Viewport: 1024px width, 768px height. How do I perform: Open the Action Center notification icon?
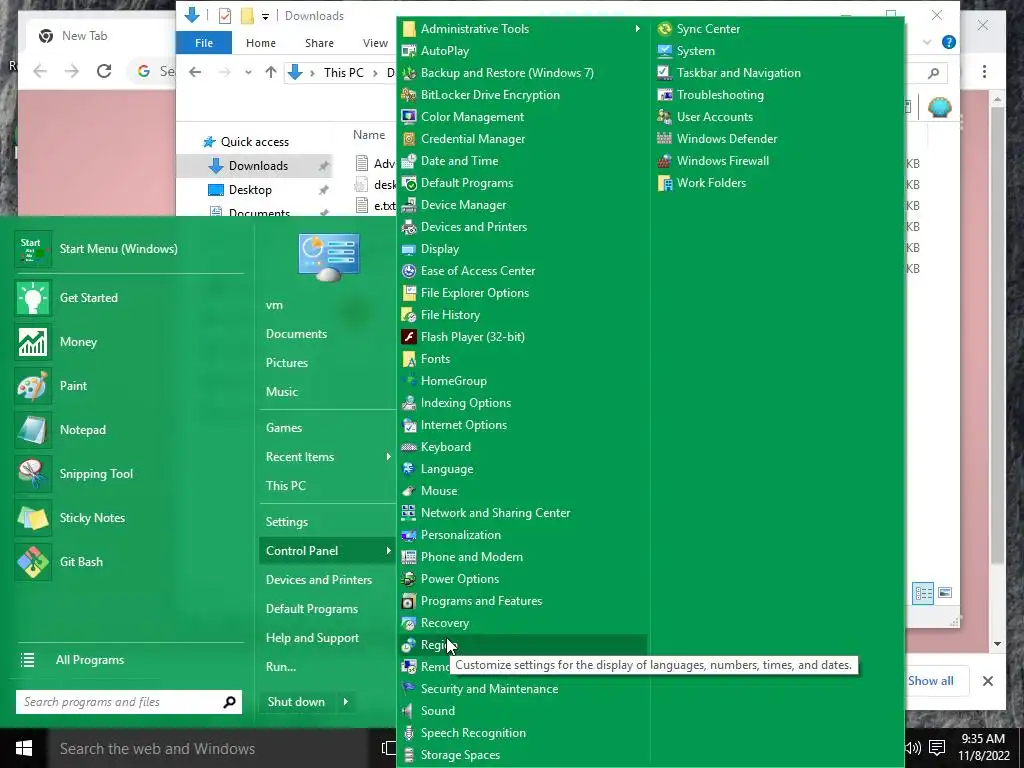tap(937, 748)
